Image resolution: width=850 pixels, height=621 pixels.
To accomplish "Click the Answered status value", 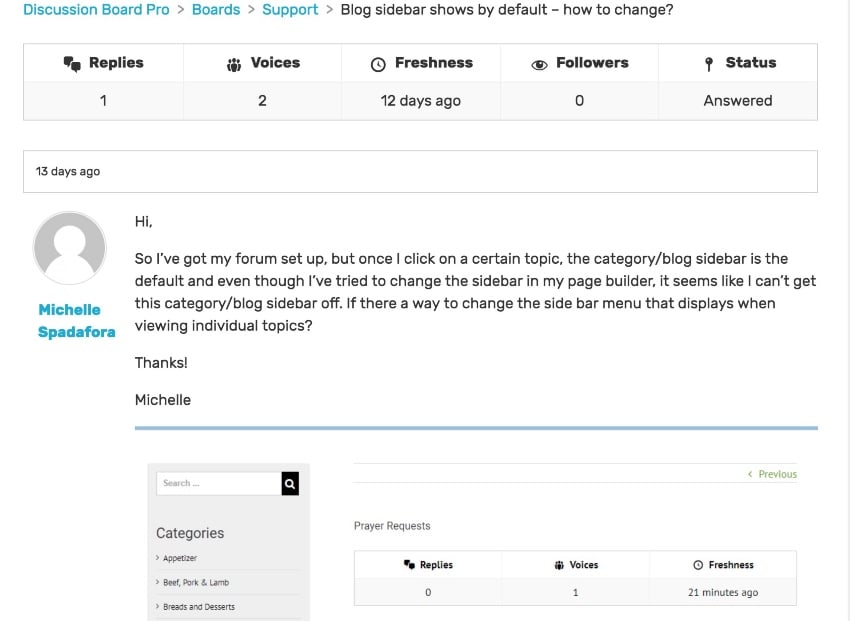I will [737, 101].
